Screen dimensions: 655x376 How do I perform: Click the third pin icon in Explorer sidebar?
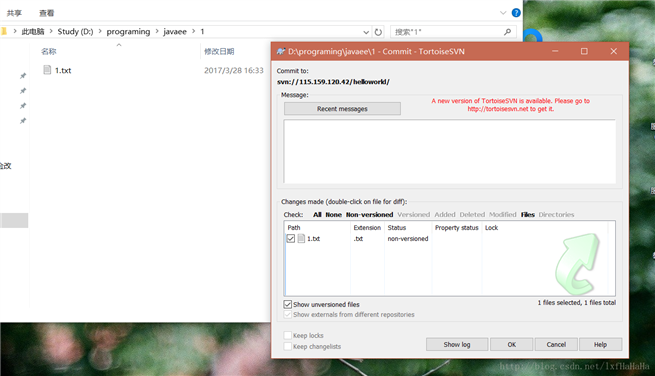coord(23,106)
